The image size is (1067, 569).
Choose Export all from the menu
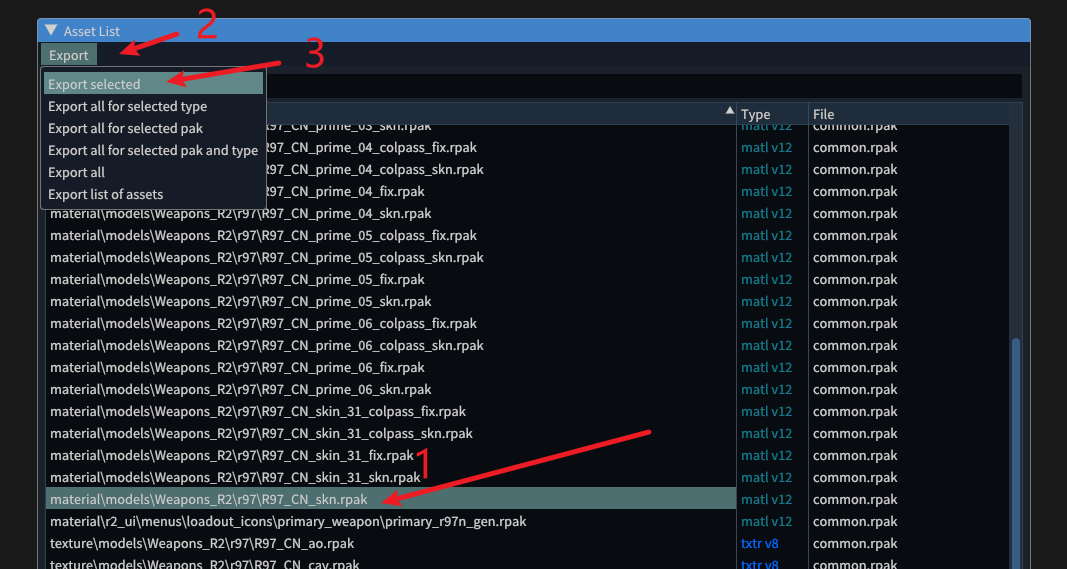[76, 172]
